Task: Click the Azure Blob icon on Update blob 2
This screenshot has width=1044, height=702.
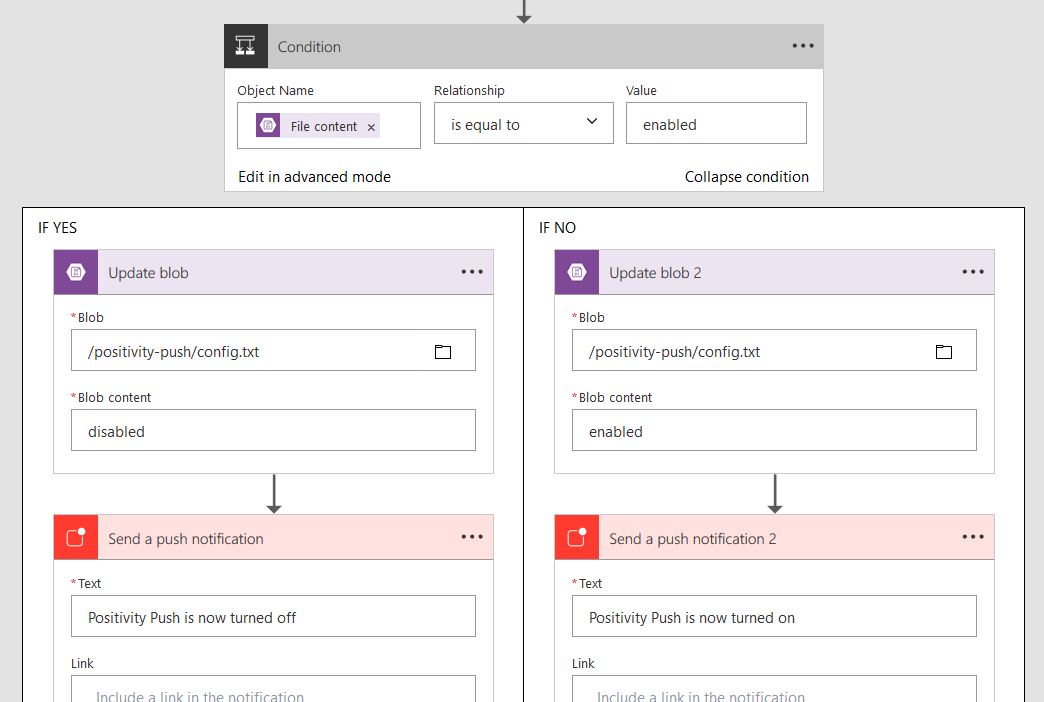Action: coord(576,271)
